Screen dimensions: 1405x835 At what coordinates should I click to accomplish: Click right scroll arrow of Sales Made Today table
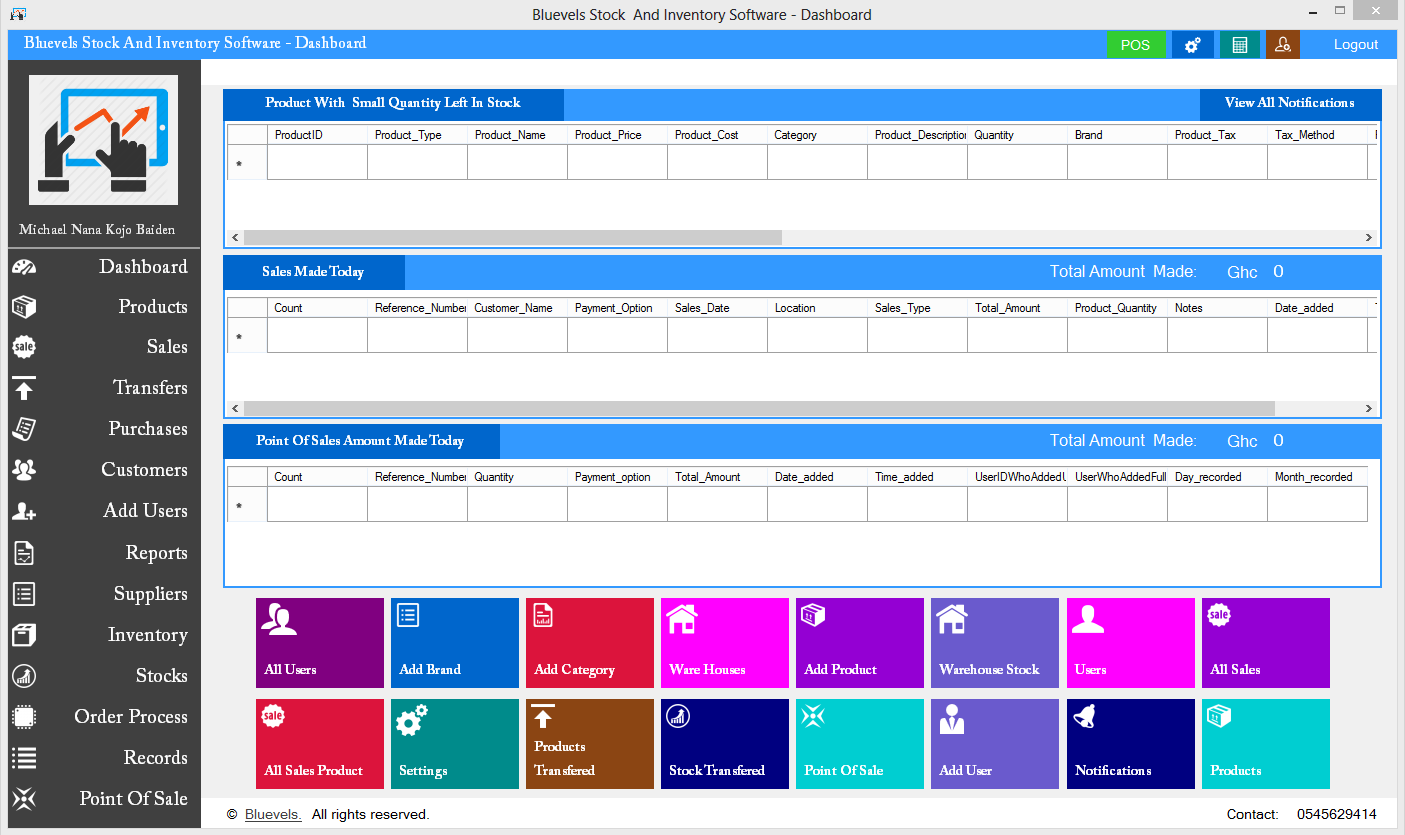1370,409
